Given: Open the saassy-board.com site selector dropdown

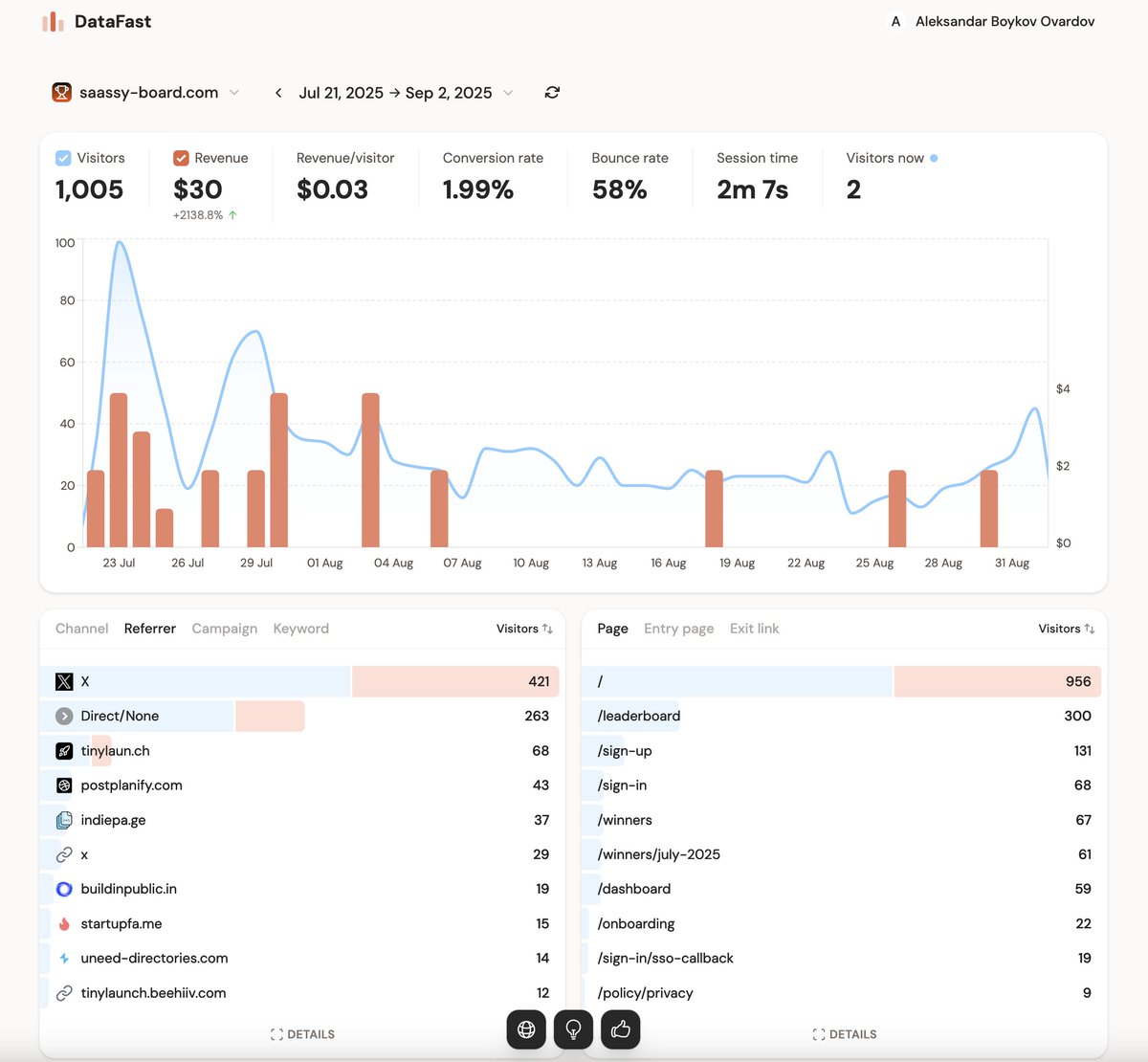Looking at the screenshot, I should [x=145, y=93].
